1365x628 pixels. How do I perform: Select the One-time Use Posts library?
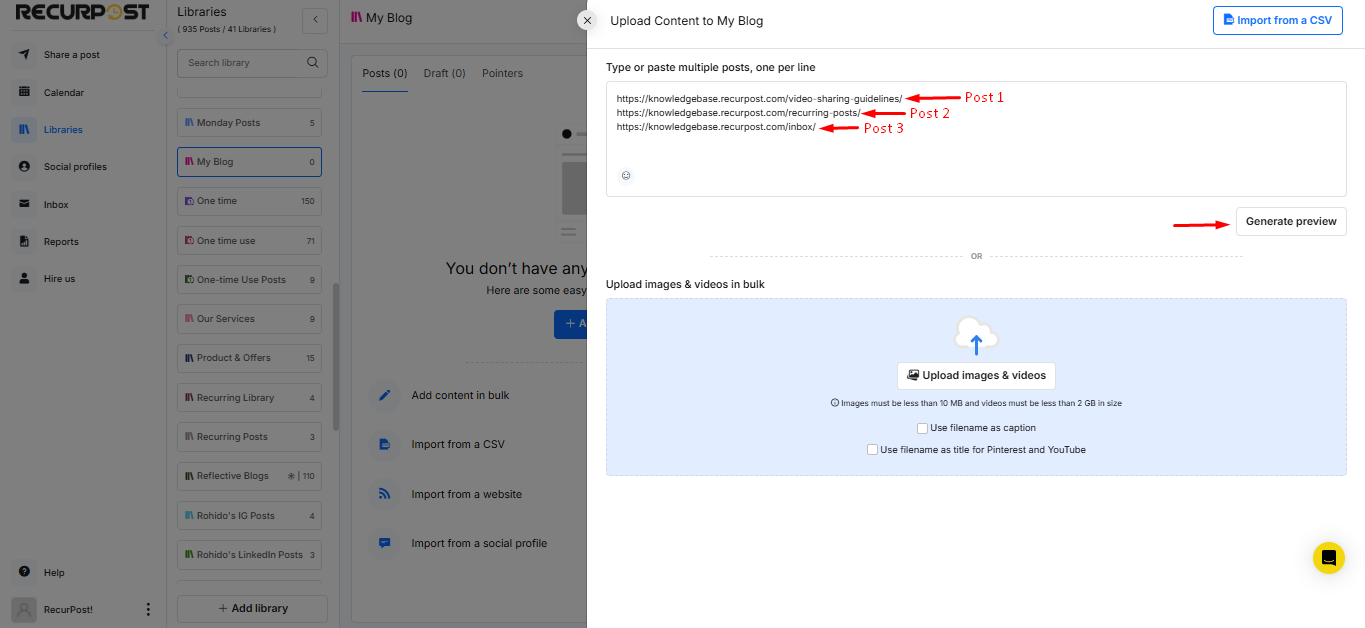click(x=249, y=280)
